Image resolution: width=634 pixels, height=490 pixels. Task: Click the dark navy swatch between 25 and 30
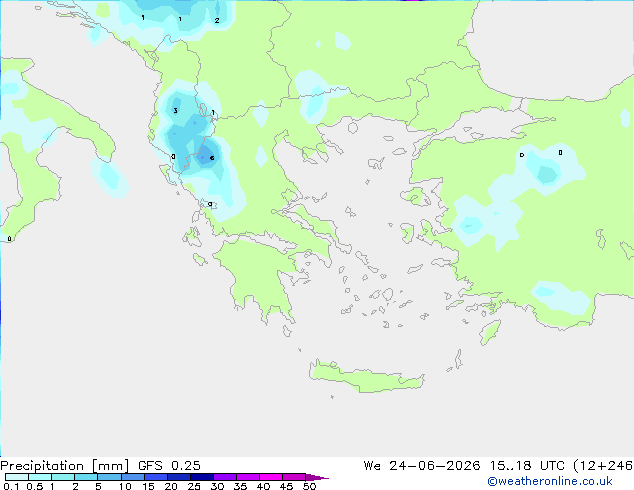(x=202, y=477)
